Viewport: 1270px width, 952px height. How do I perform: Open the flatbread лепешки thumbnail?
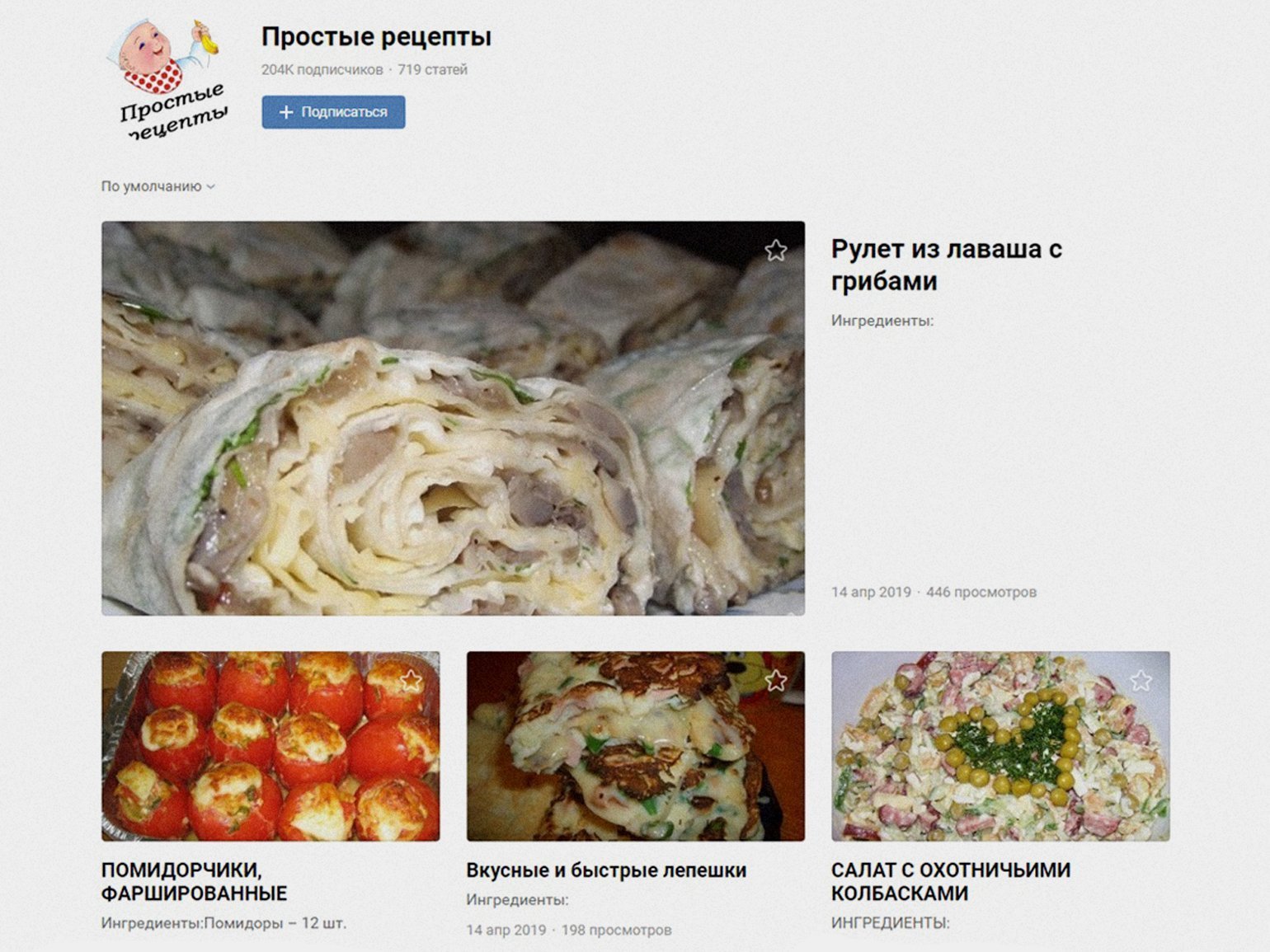(635, 746)
